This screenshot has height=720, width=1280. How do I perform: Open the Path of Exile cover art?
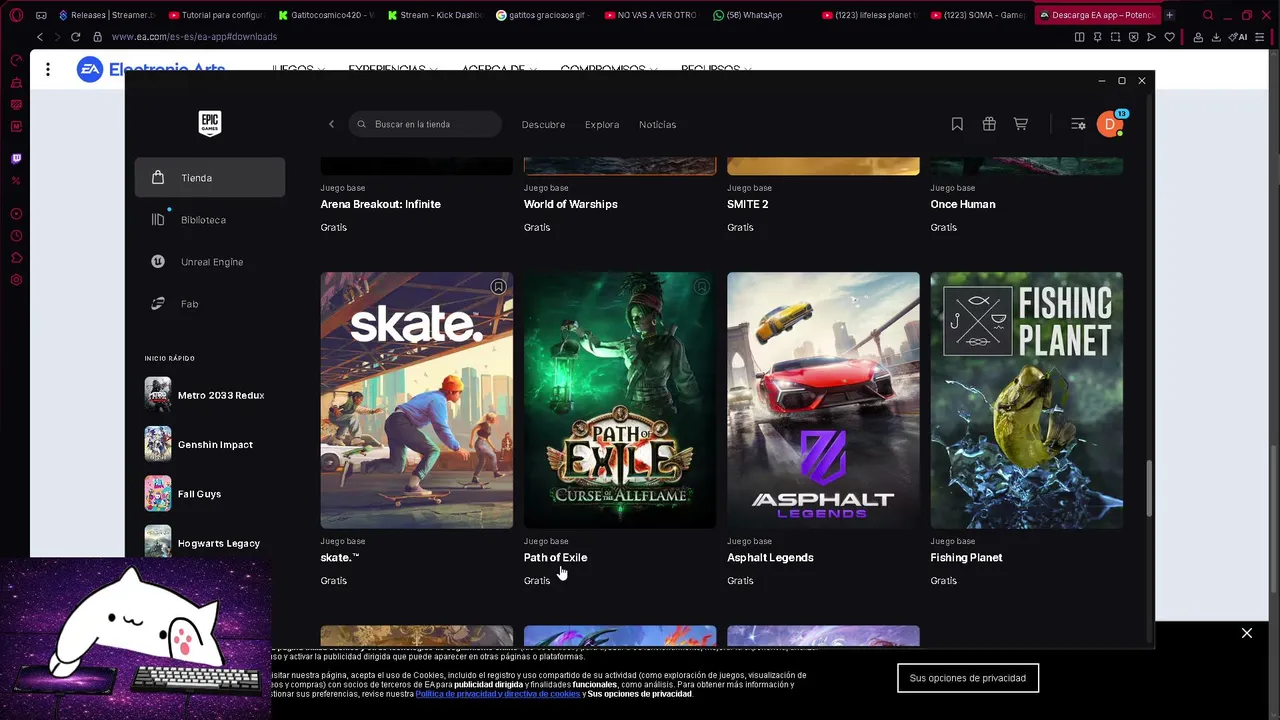coord(620,400)
